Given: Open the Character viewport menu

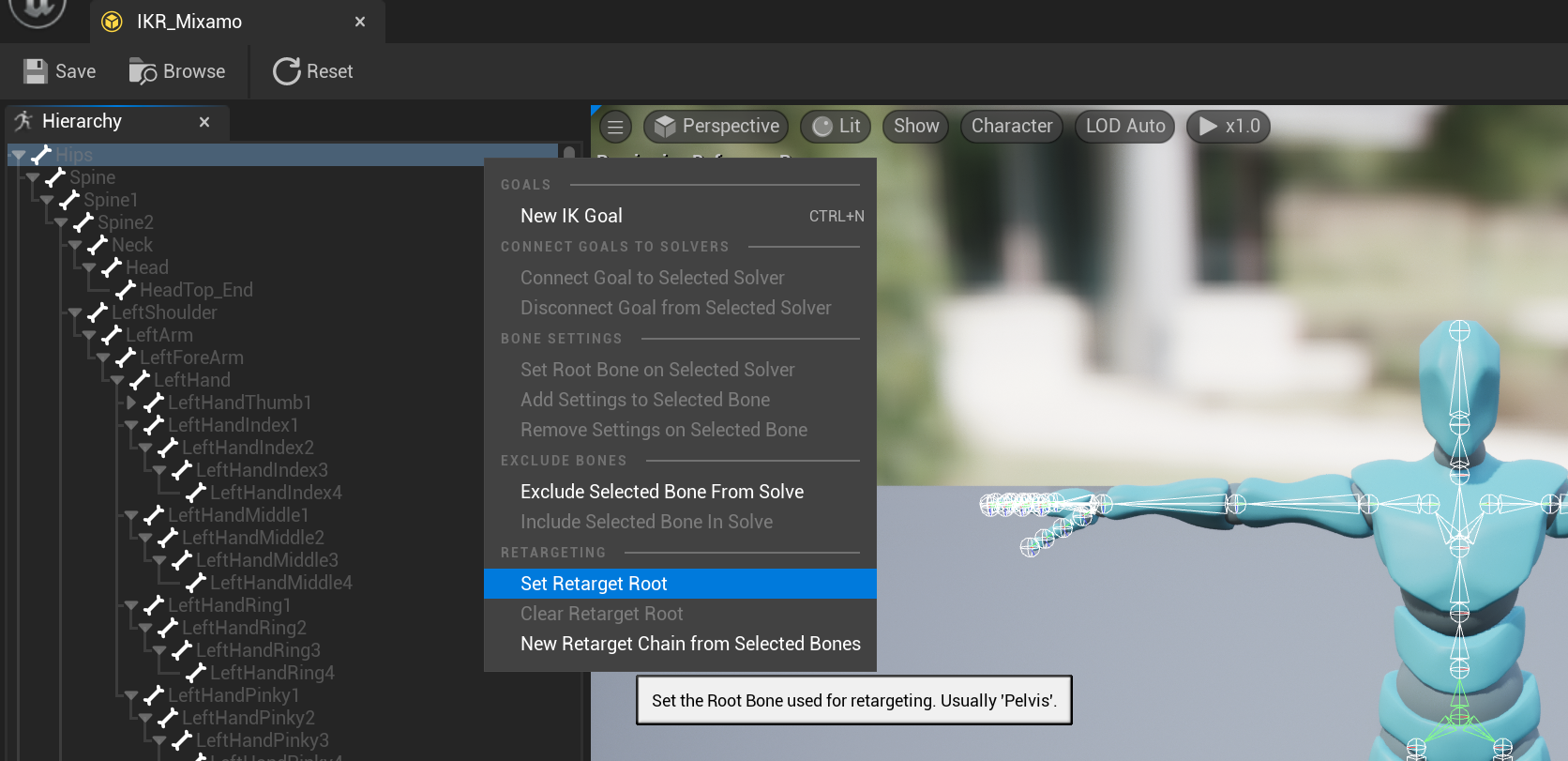Looking at the screenshot, I should (1012, 127).
